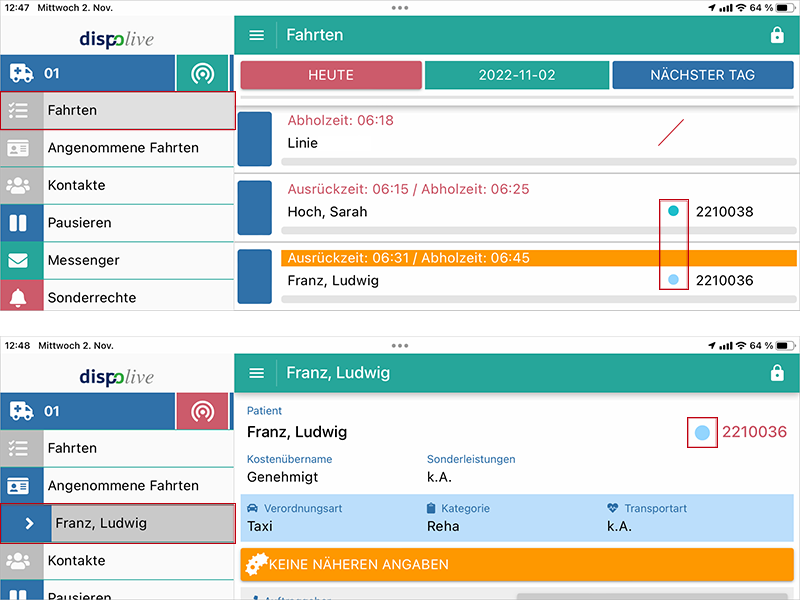The image size is (800, 600).
Task: Click the car icon beside Verordnungsart
Action: (252, 508)
